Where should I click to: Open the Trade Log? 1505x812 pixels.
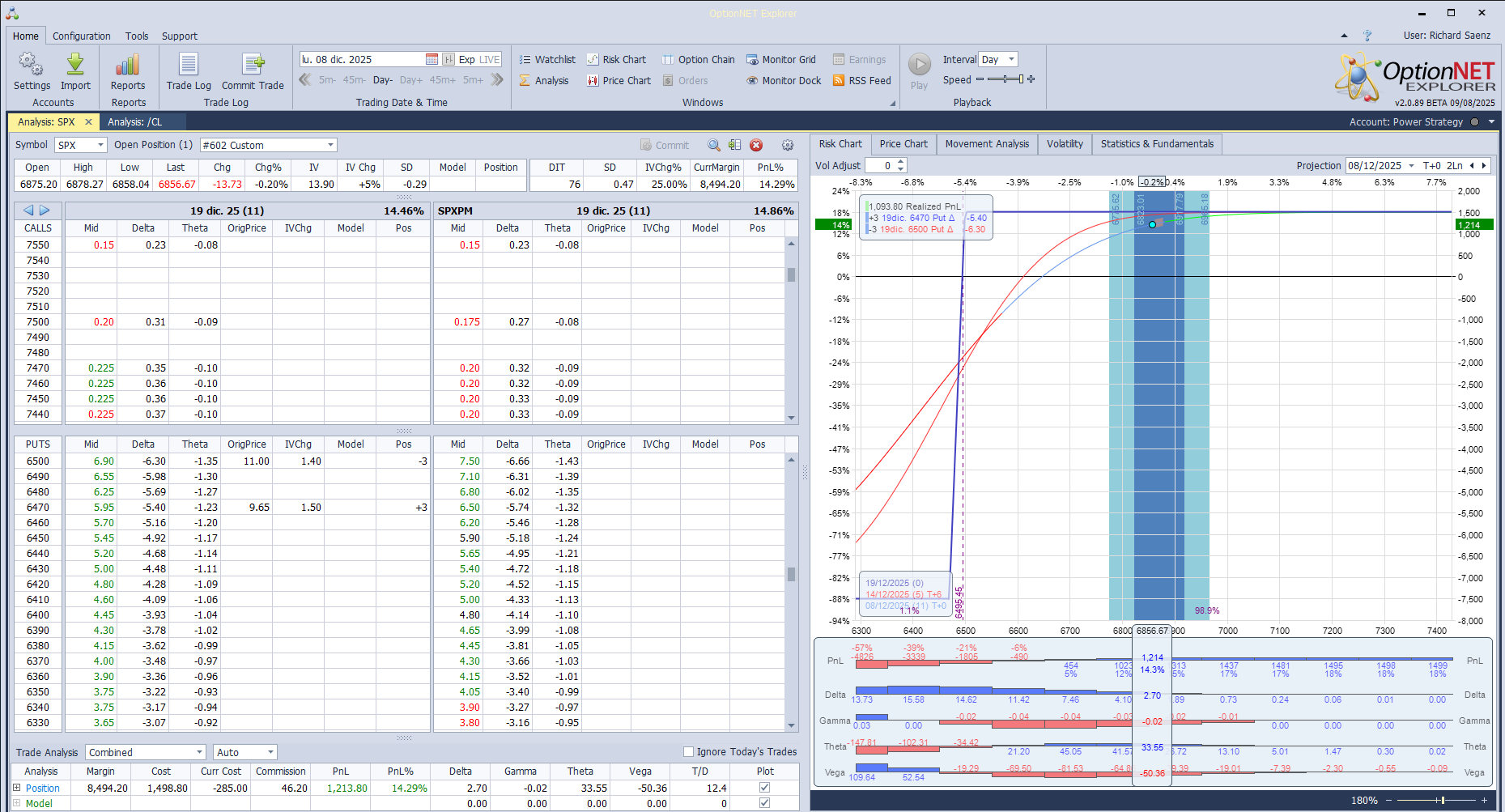(189, 72)
